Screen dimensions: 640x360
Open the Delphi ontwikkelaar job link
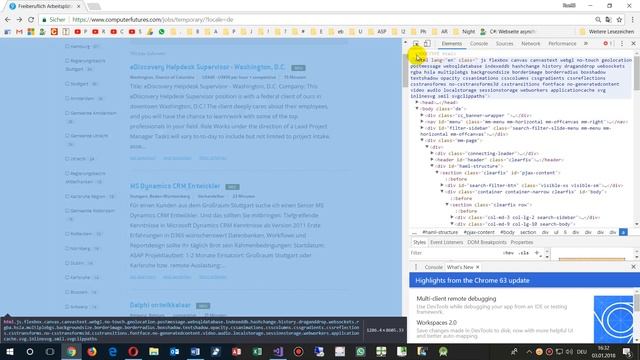click(x=160, y=305)
